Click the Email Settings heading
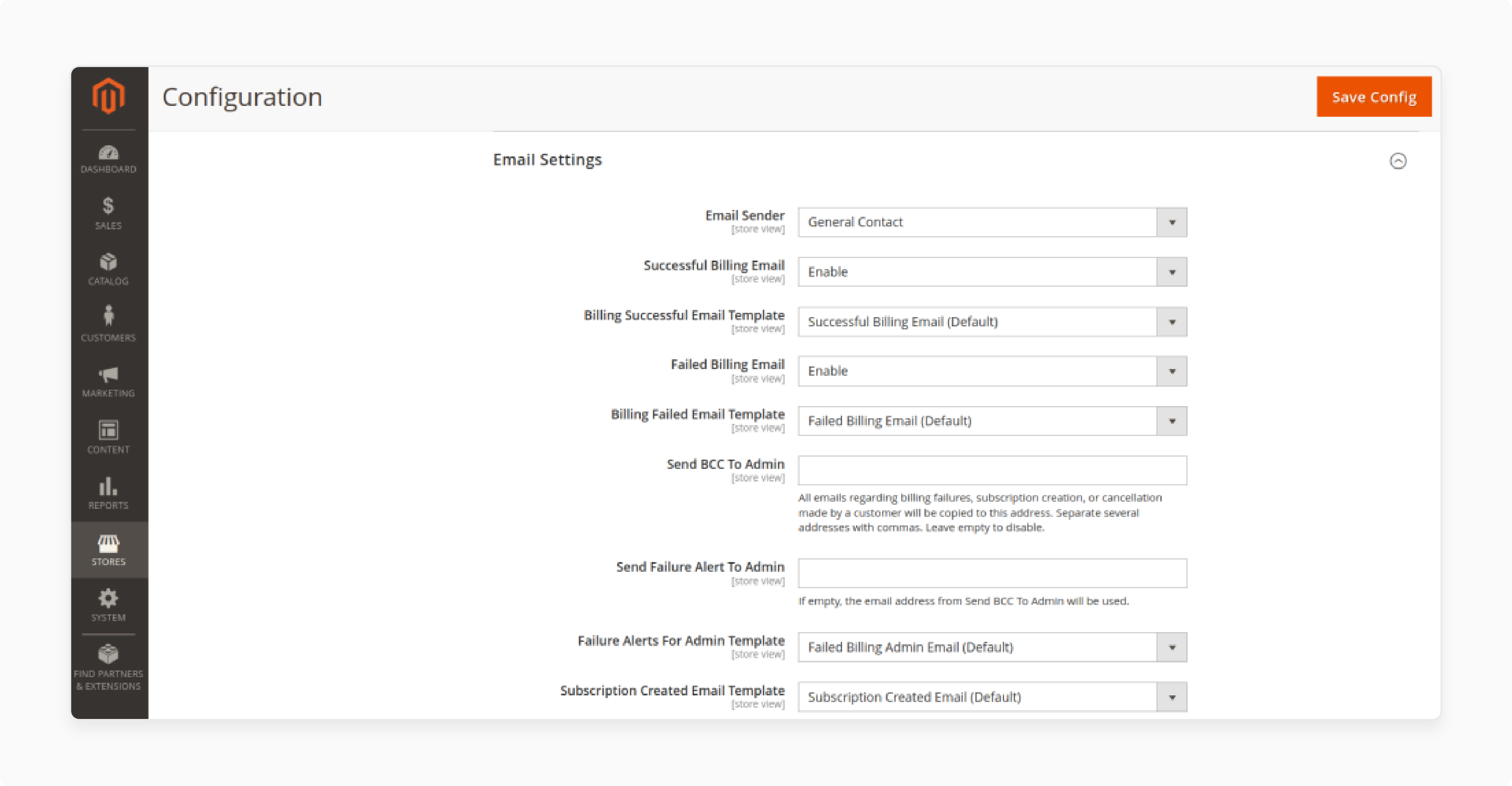Viewport: 1512px width, 786px height. 548,159
